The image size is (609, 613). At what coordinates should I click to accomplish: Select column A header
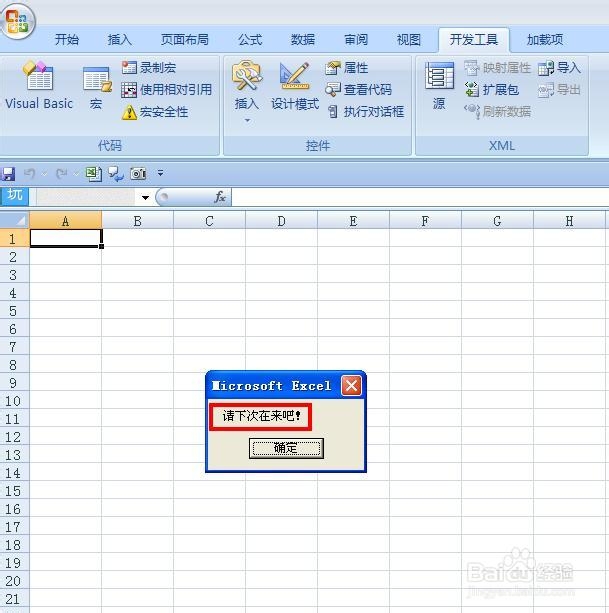[x=66, y=221]
